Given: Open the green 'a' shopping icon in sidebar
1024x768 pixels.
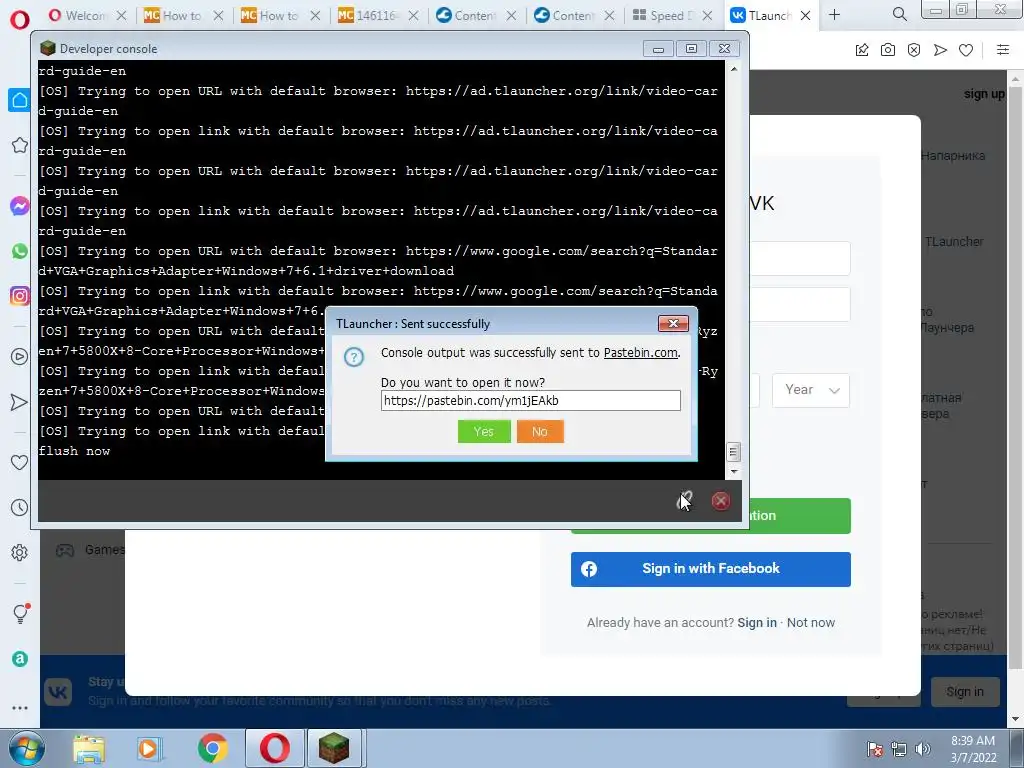Looking at the screenshot, I should (20, 659).
